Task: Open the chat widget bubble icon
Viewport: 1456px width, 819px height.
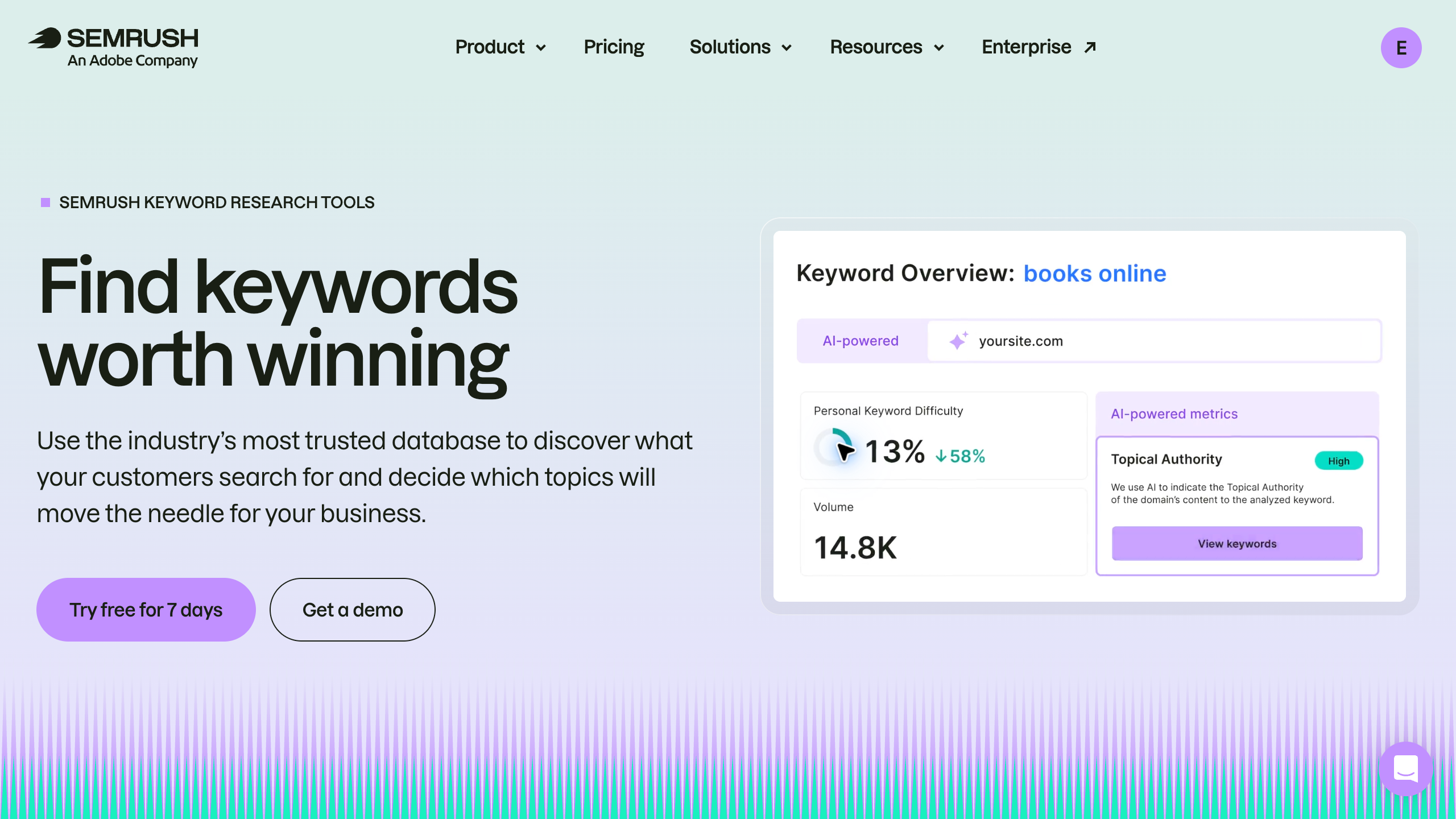Action: 1405,769
